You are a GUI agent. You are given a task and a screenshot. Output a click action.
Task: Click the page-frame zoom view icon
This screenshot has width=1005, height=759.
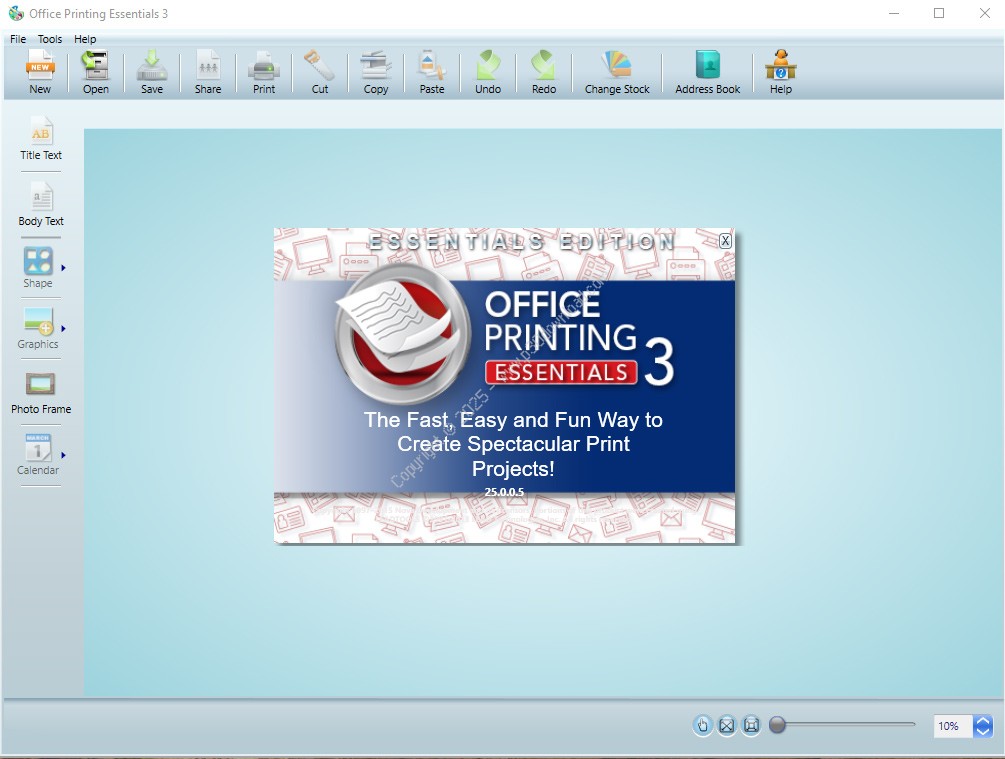coord(751,726)
